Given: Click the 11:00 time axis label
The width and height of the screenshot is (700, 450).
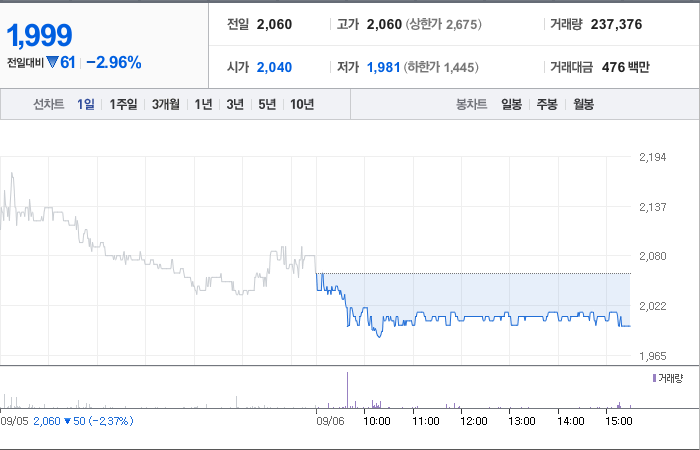Looking at the screenshot, I should [425, 421].
